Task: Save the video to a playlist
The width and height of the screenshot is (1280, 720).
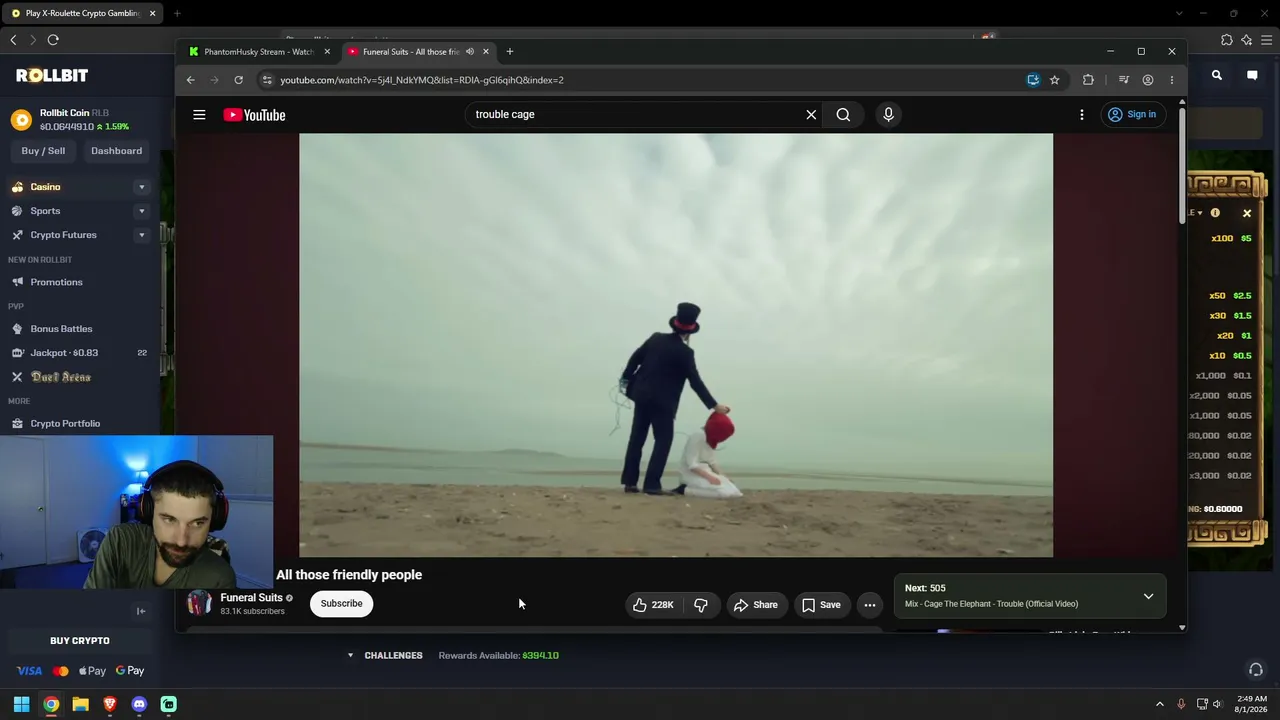Action: tap(820, 604)
